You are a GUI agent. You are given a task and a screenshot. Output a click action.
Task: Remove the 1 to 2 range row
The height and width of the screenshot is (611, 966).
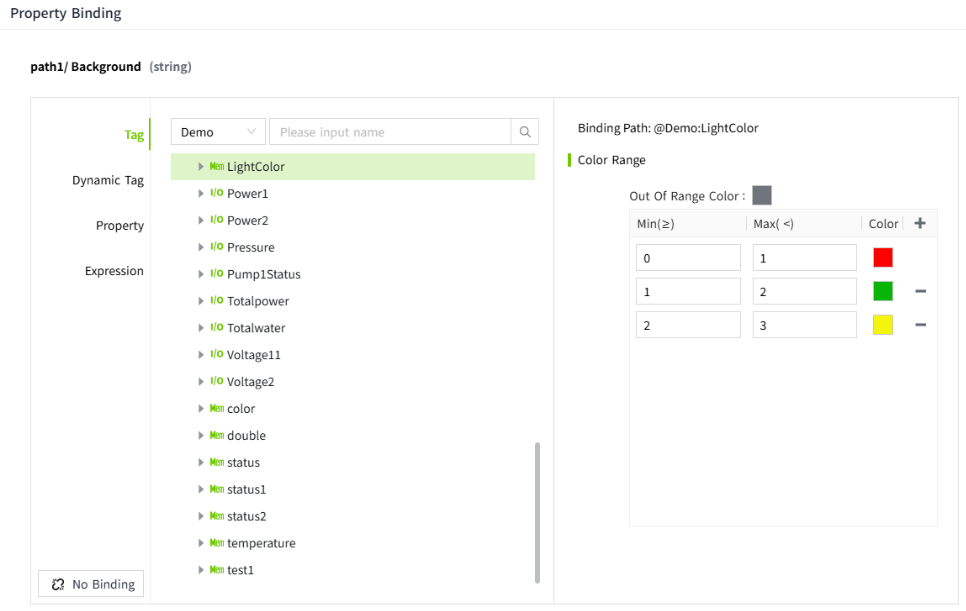pos(920,291)
